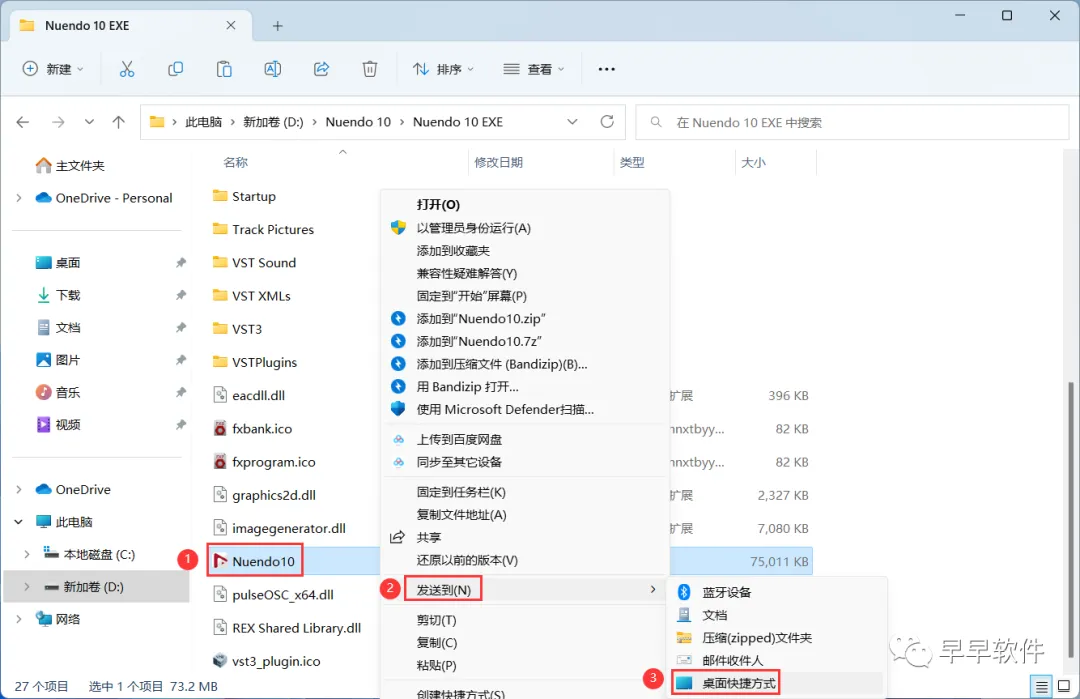Screen dimensions: 1080x699
Task: Sort by the 大小 column header
Action: tap(753, 163)
